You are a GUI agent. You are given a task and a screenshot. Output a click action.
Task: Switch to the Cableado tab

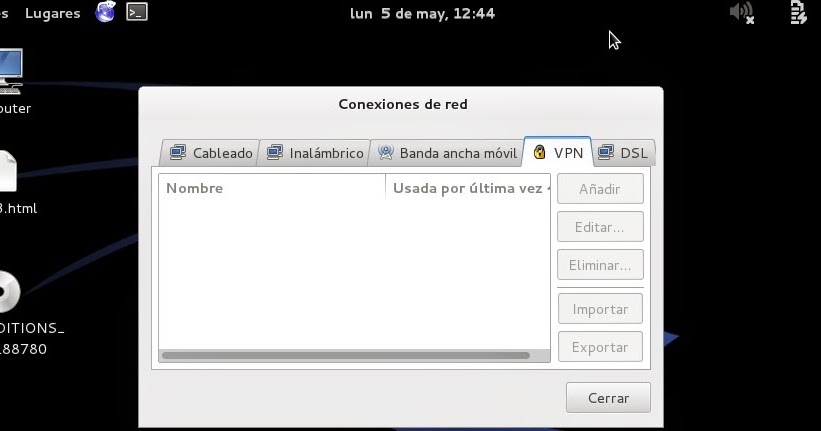[x=210, y=153]
